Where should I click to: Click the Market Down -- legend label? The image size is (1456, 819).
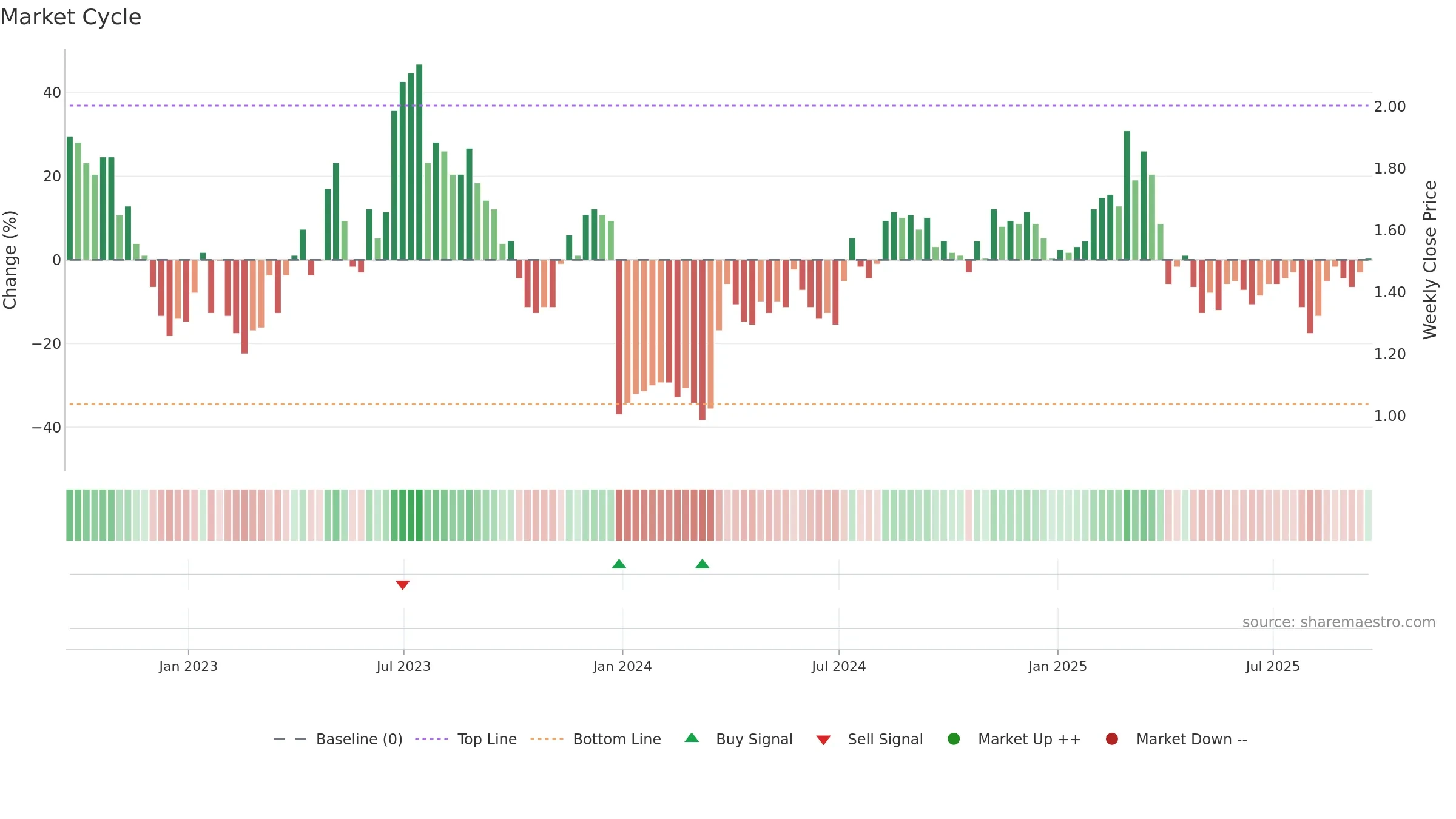(x=1191, y=739)
